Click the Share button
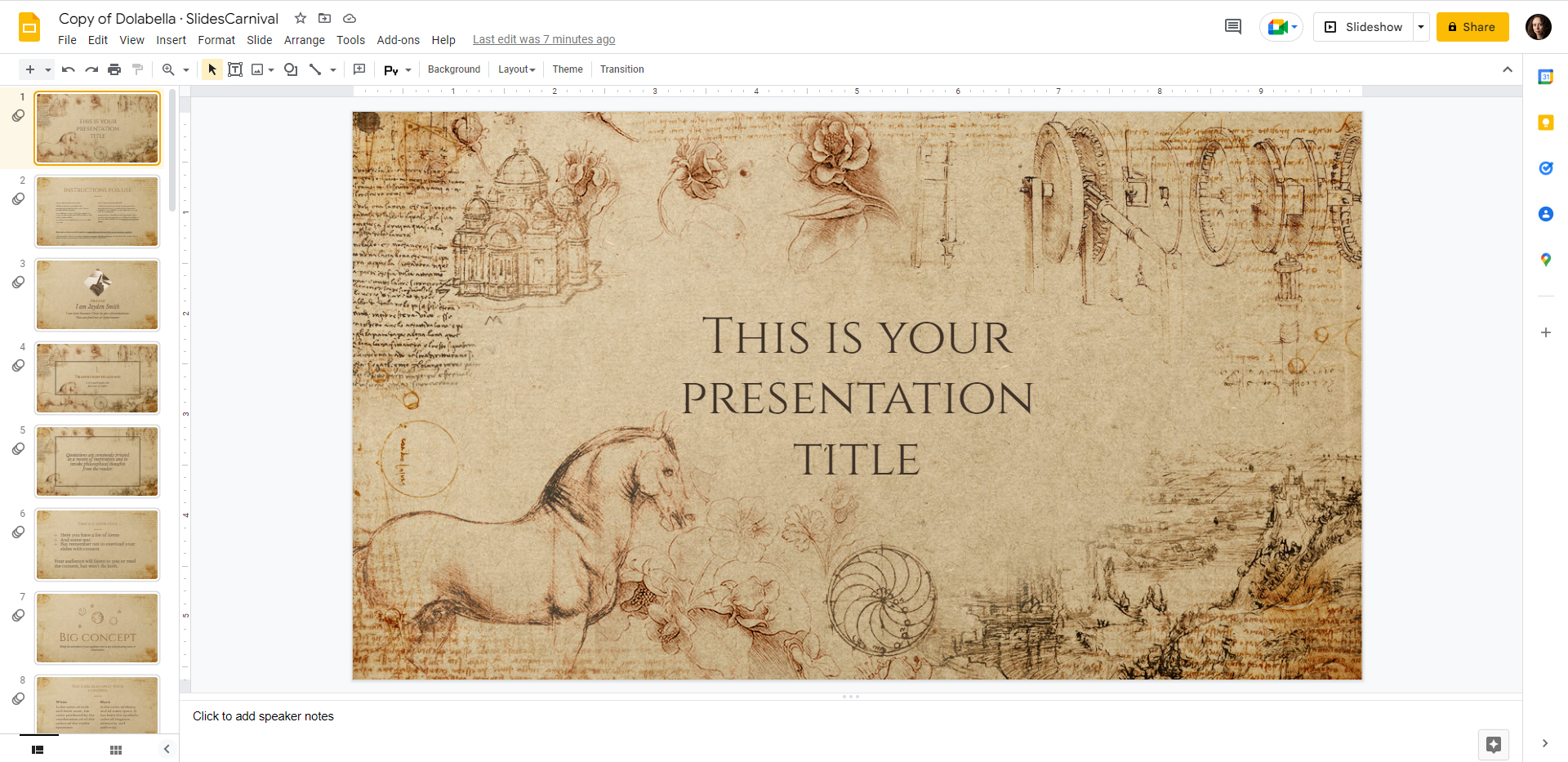This screenshot has width=1568, height=762. [1472, 27]
